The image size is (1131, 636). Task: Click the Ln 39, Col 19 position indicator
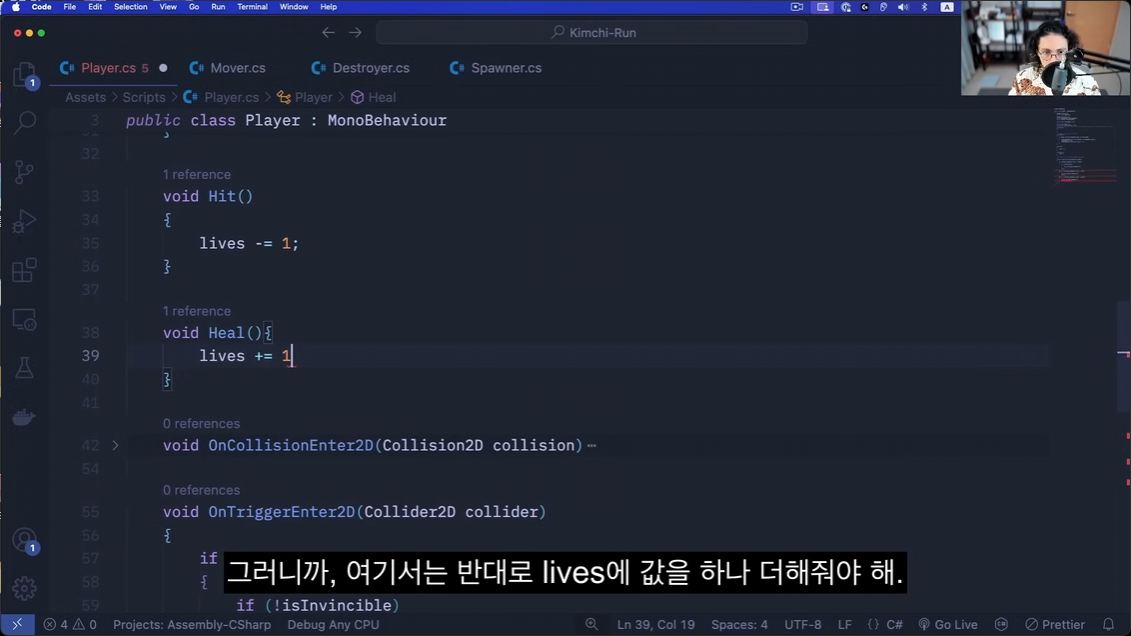656,624
